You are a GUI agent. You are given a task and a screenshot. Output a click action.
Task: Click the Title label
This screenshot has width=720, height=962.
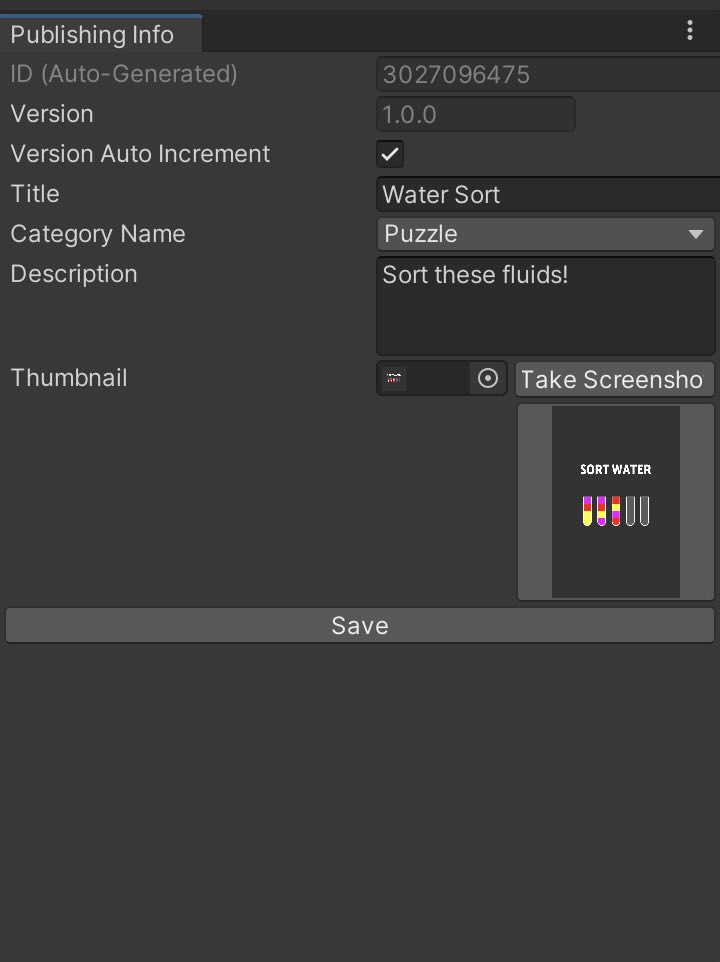pos(35,194)
